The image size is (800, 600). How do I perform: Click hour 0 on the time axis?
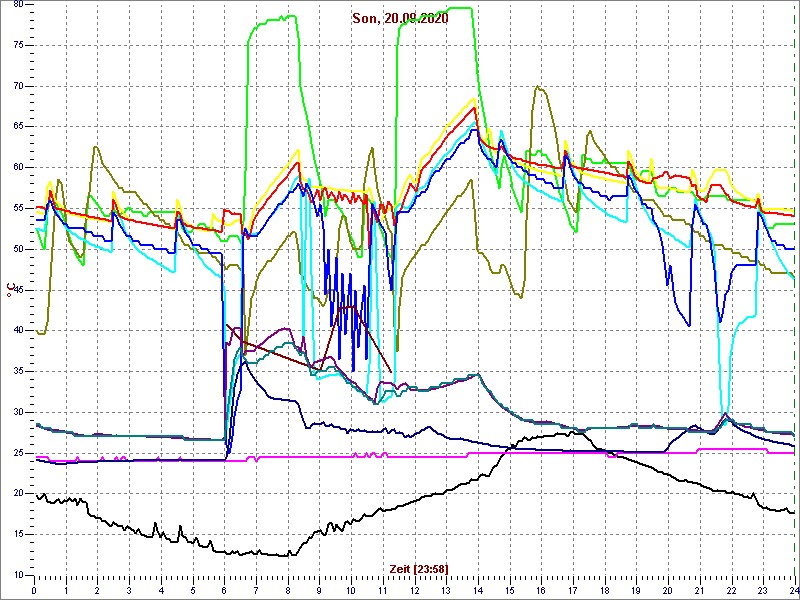pyautogui.click(x=34, y=590)
